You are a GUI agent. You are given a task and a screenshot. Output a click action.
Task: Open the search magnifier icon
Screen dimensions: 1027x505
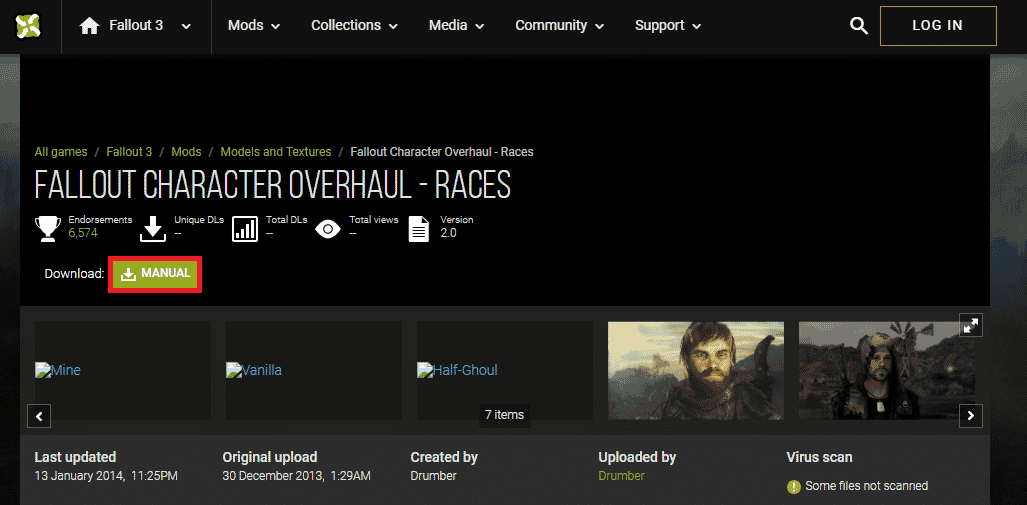(x=859, y=26)
